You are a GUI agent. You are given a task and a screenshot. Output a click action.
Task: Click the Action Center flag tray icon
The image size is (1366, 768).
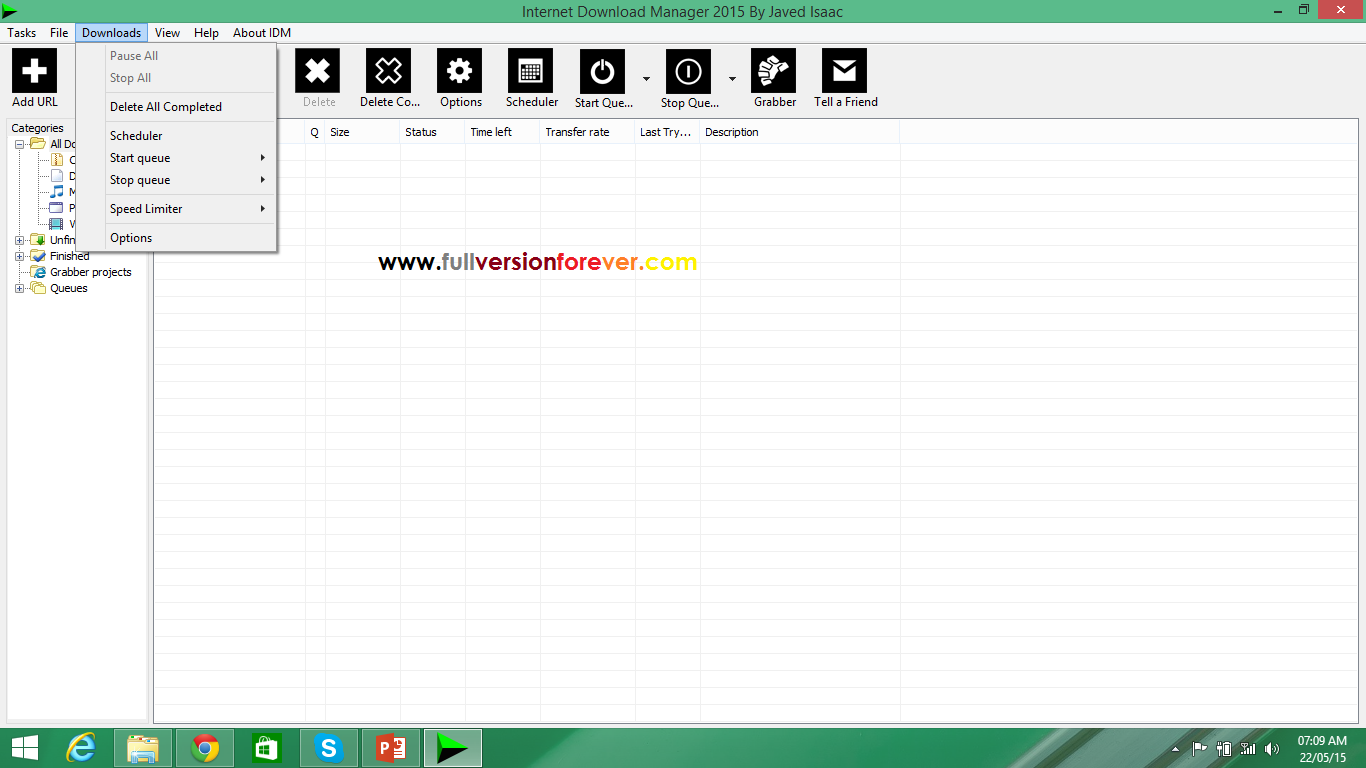[x=1199, y=749]
